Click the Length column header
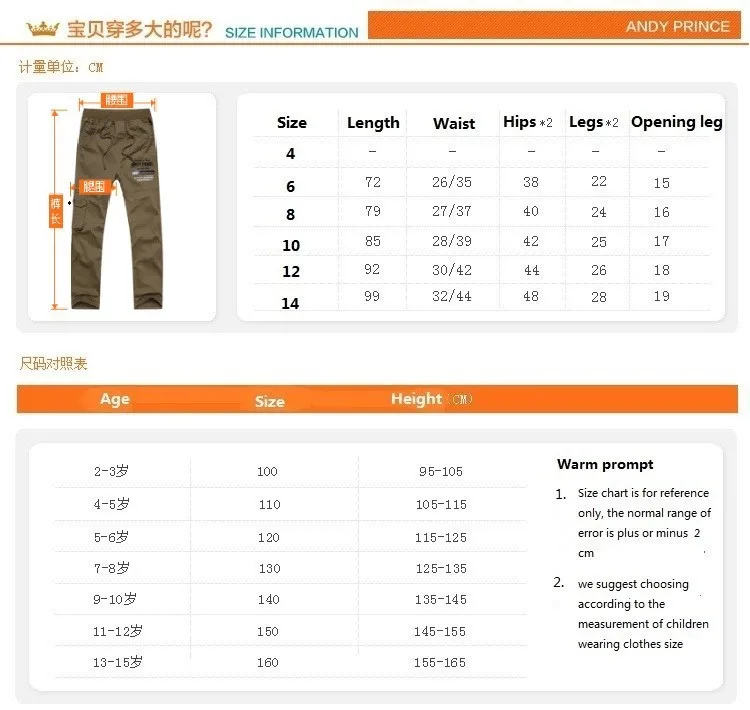Image resolution: width=750 pixels, height=710 pixels. [x=373, y=123]
